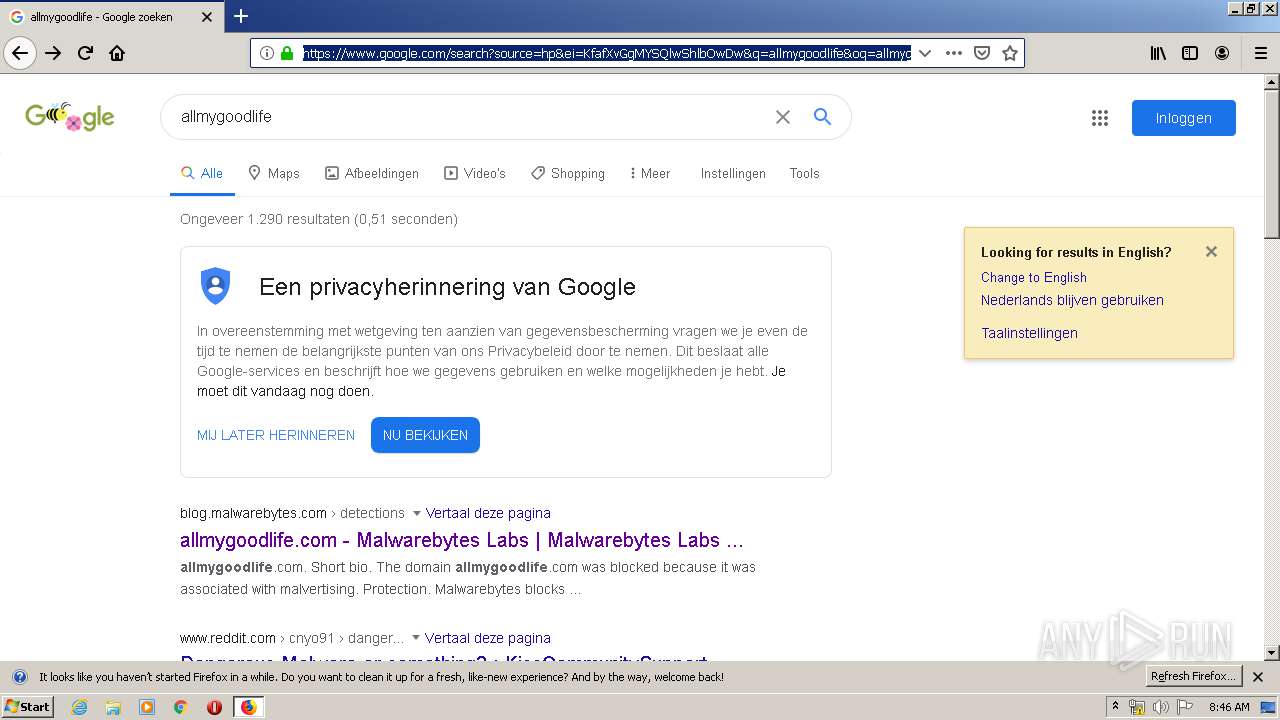Click Change to English link
The width and height of the screenshot is (1280, 720).
tap(1033, 277)
